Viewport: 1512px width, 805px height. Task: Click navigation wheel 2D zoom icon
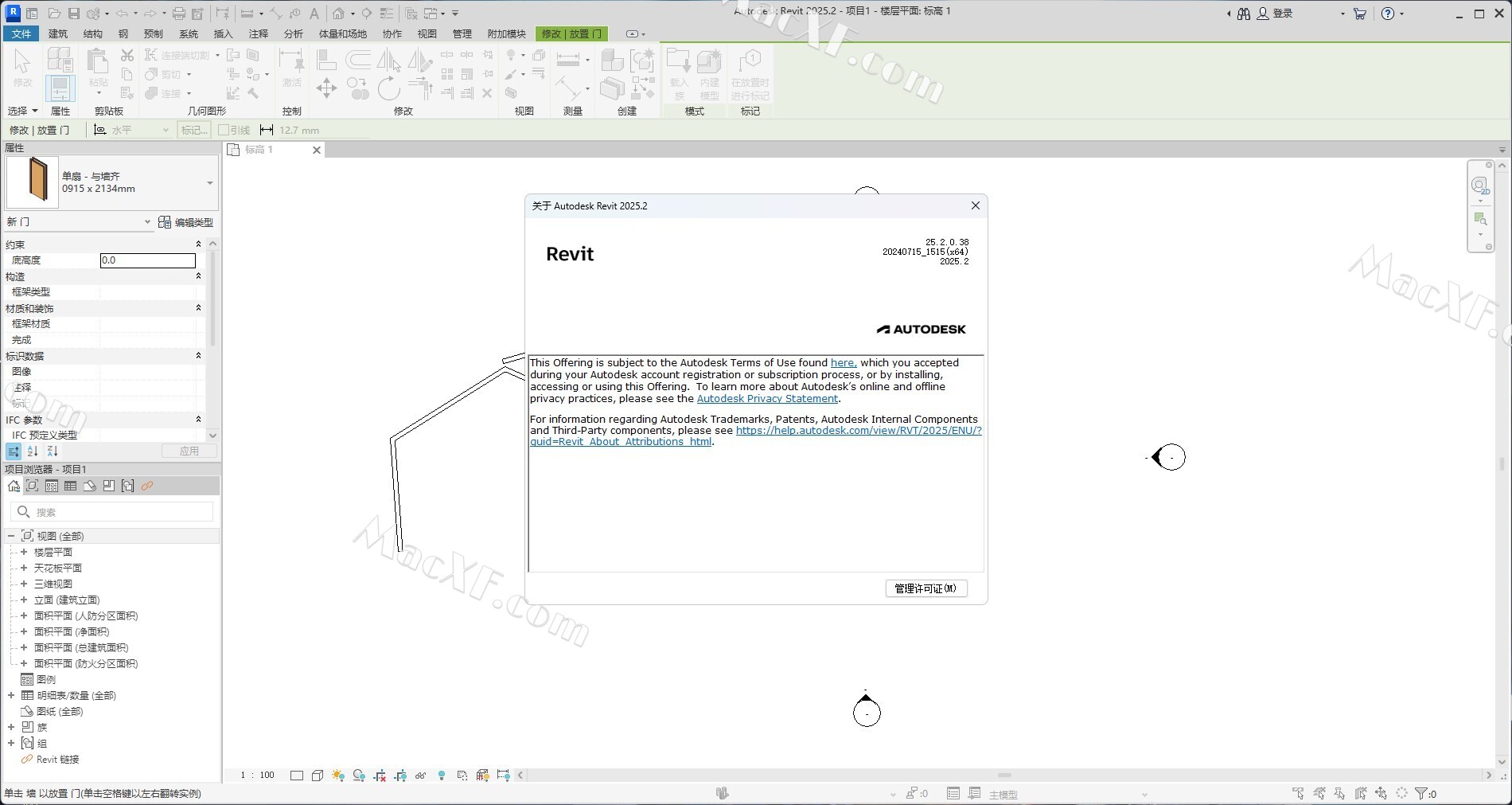pyautogui.click(x=1480, y=186)
